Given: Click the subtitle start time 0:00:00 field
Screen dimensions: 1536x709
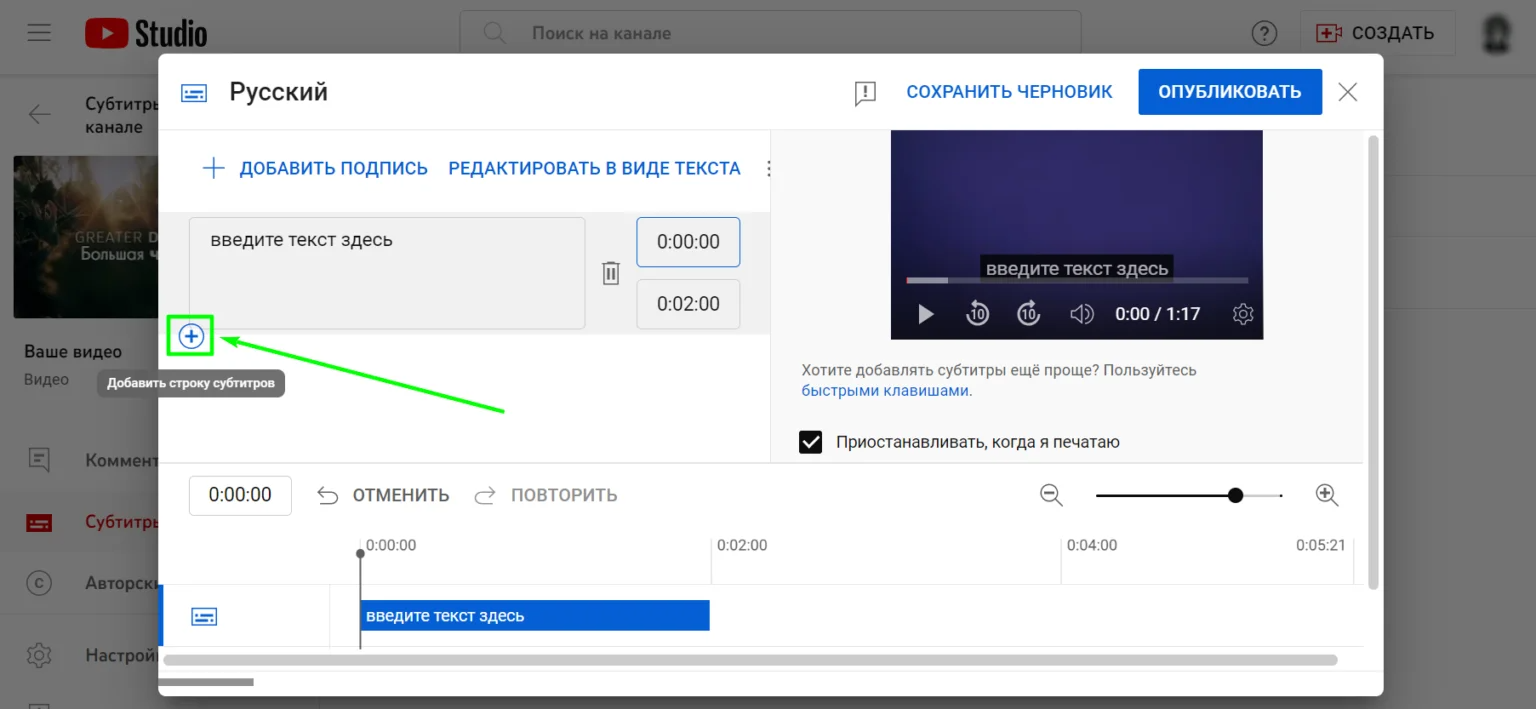Looking at the screenshot, I should tap(688, 242).
